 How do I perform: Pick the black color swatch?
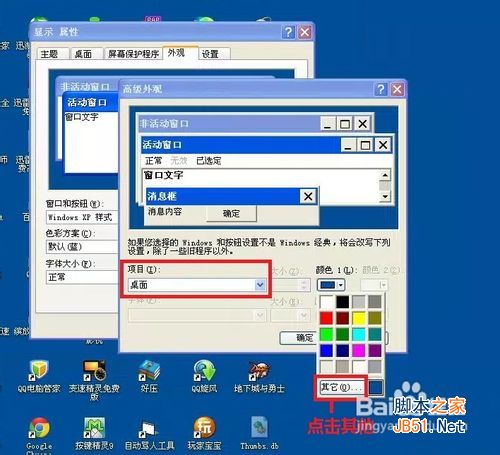[343, 302]
